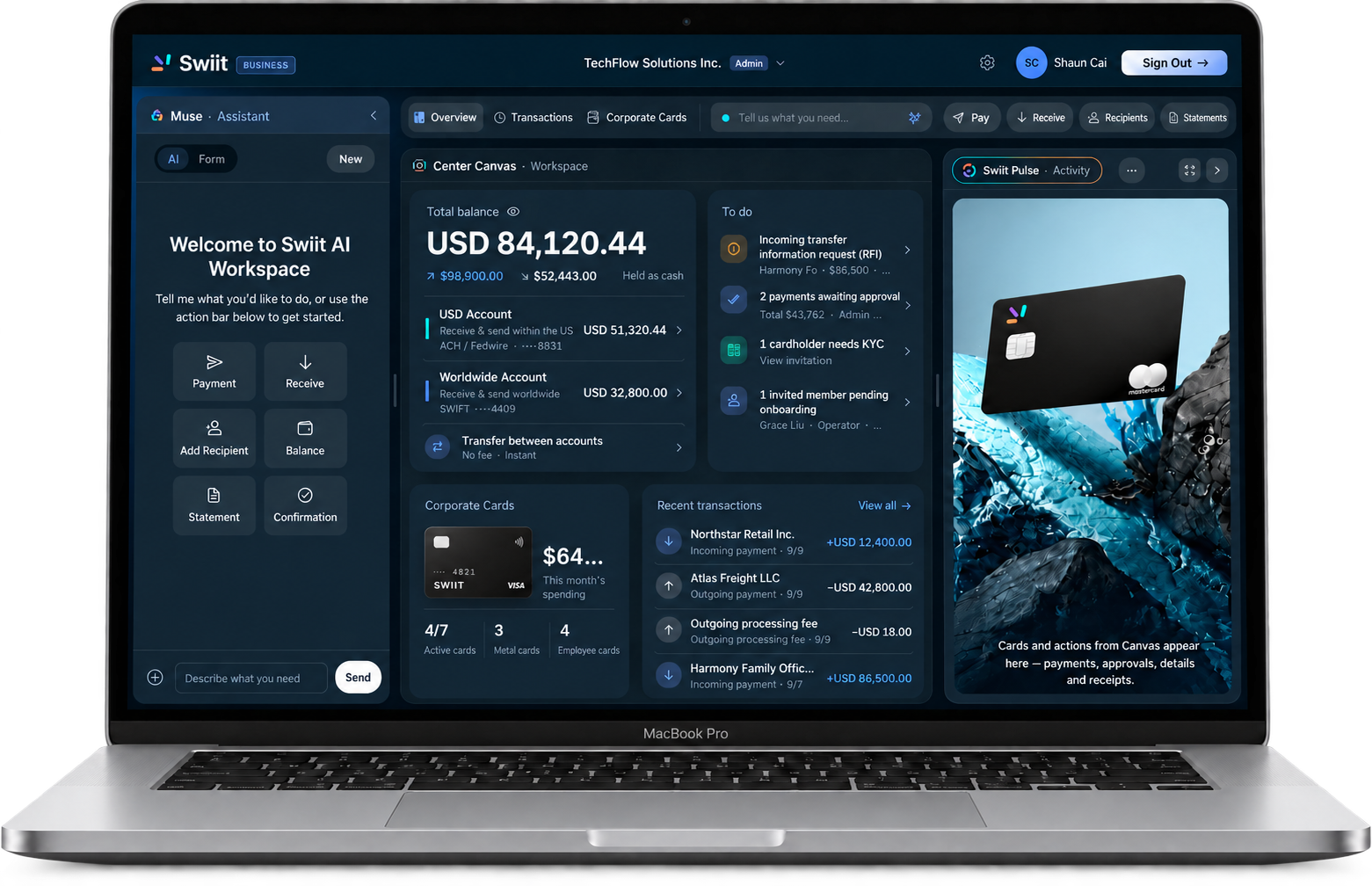Open the Balance tile

305,439
